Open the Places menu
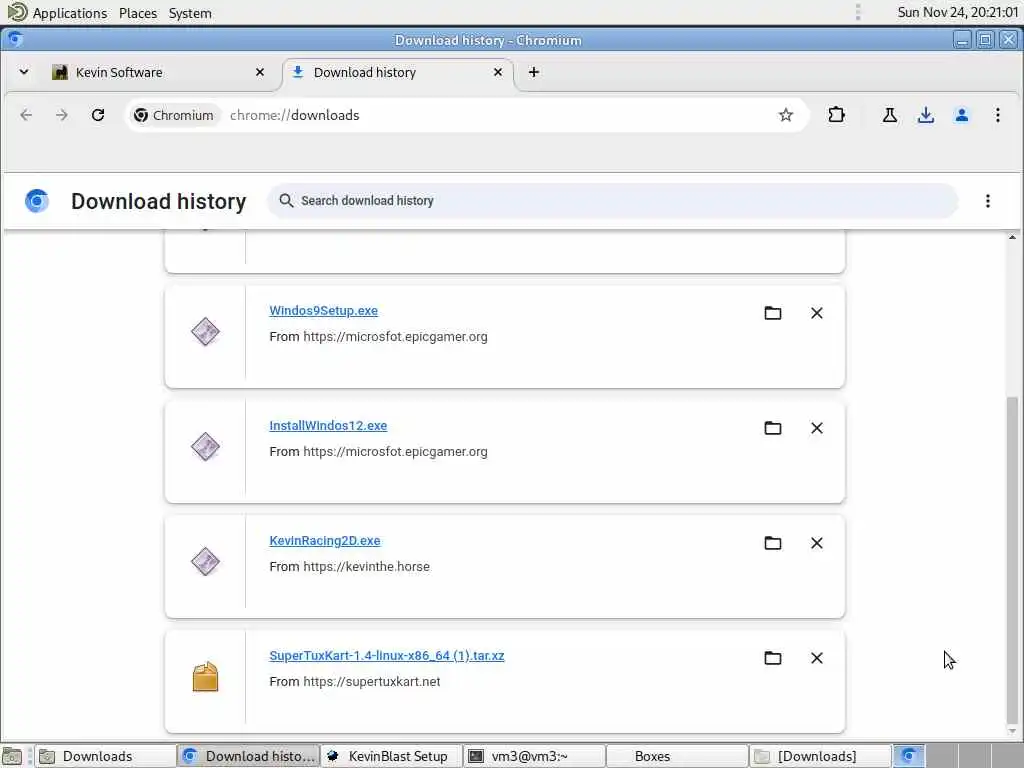Image resolution: width=1024 pixels, height=768 pixels. (x=138, y=12)
